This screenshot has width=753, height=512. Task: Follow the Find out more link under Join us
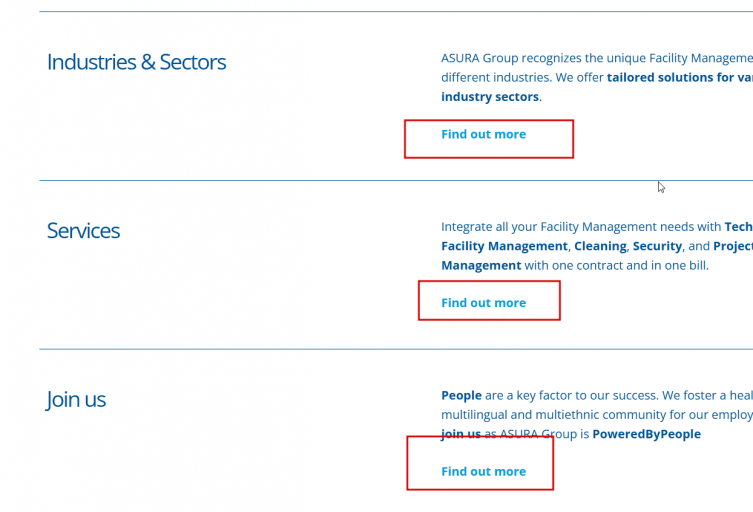click(x=483, y=472)
